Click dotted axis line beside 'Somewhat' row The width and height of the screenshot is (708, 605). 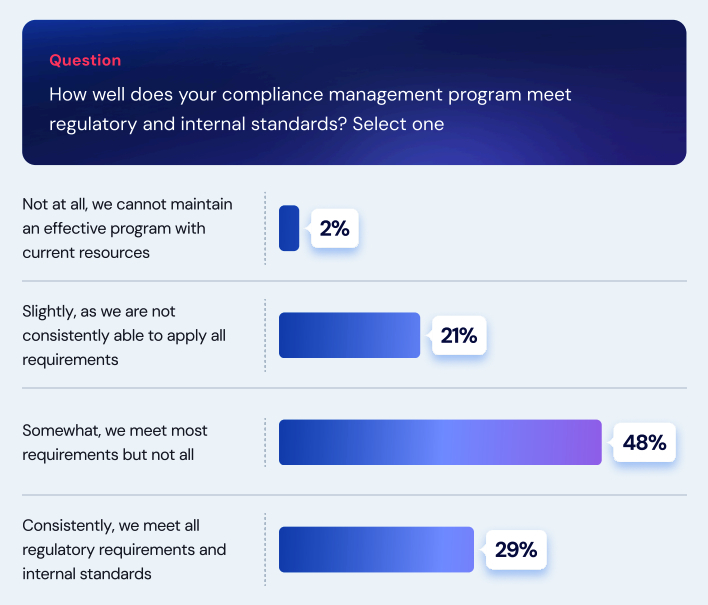[265, 442]
